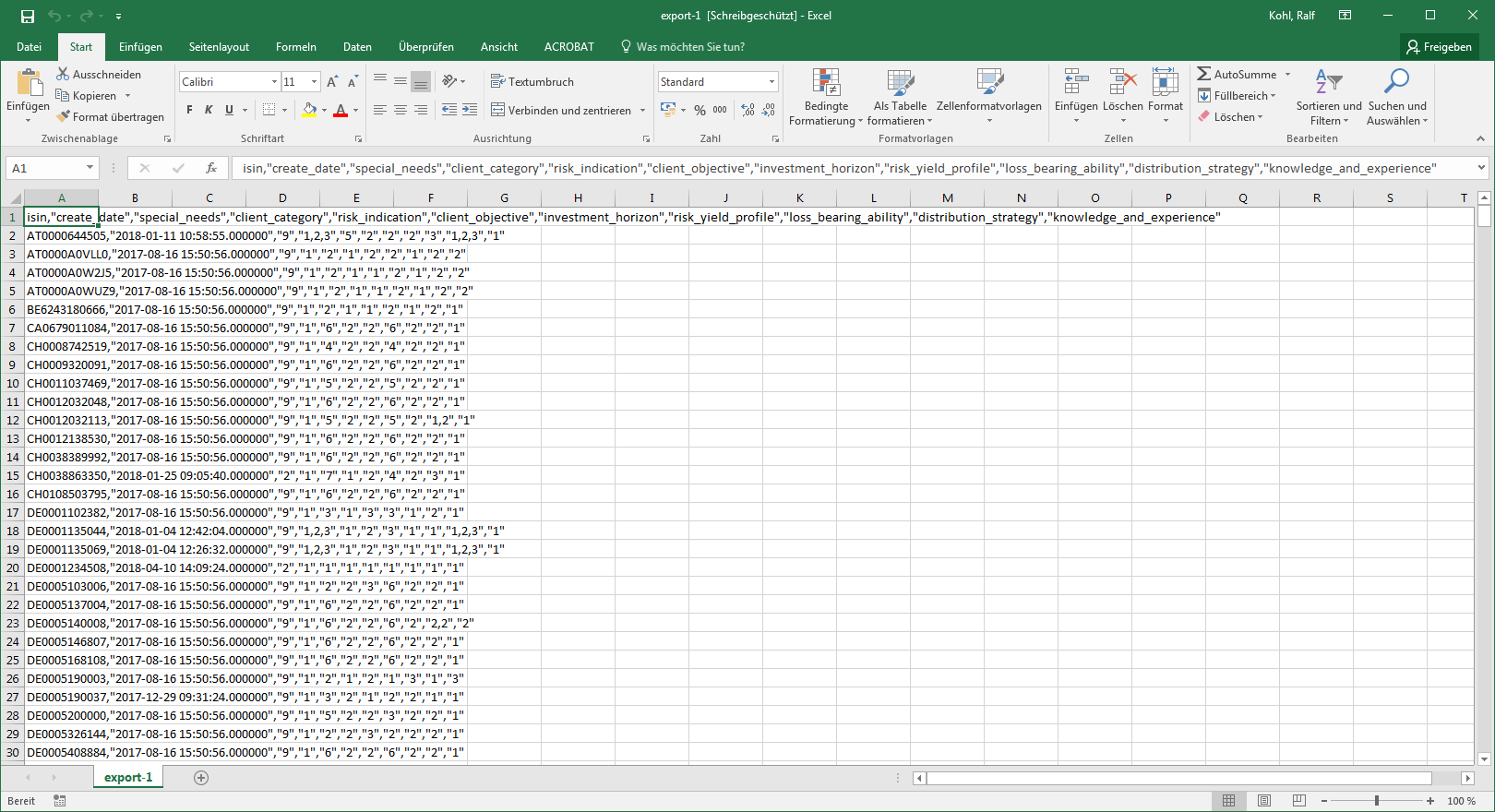This screenshot has height=812, width=1495.
Task: Click the zoom slider handle
Action: (x=1377, y=800)
